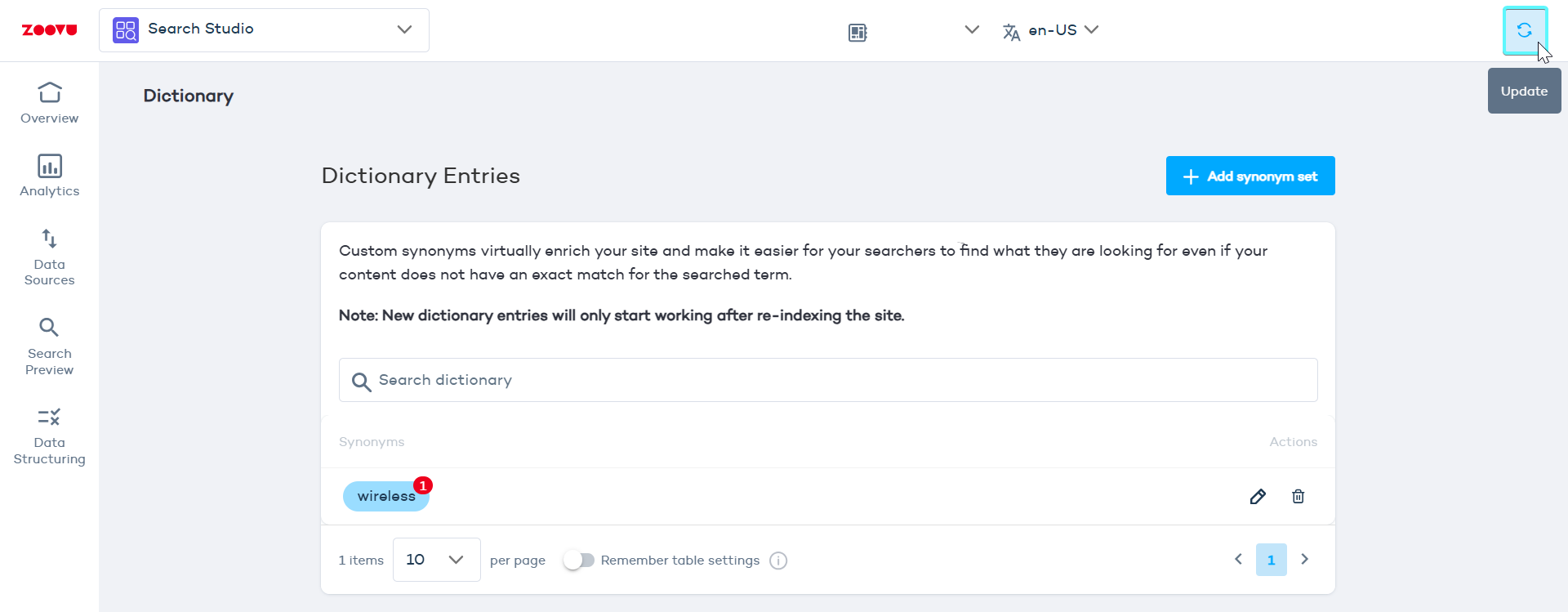Viewport: 1568px width, 612px height.
Task: Edit the wireless synonym entry
Action: pyautogui.click(x=1258, y=497)
